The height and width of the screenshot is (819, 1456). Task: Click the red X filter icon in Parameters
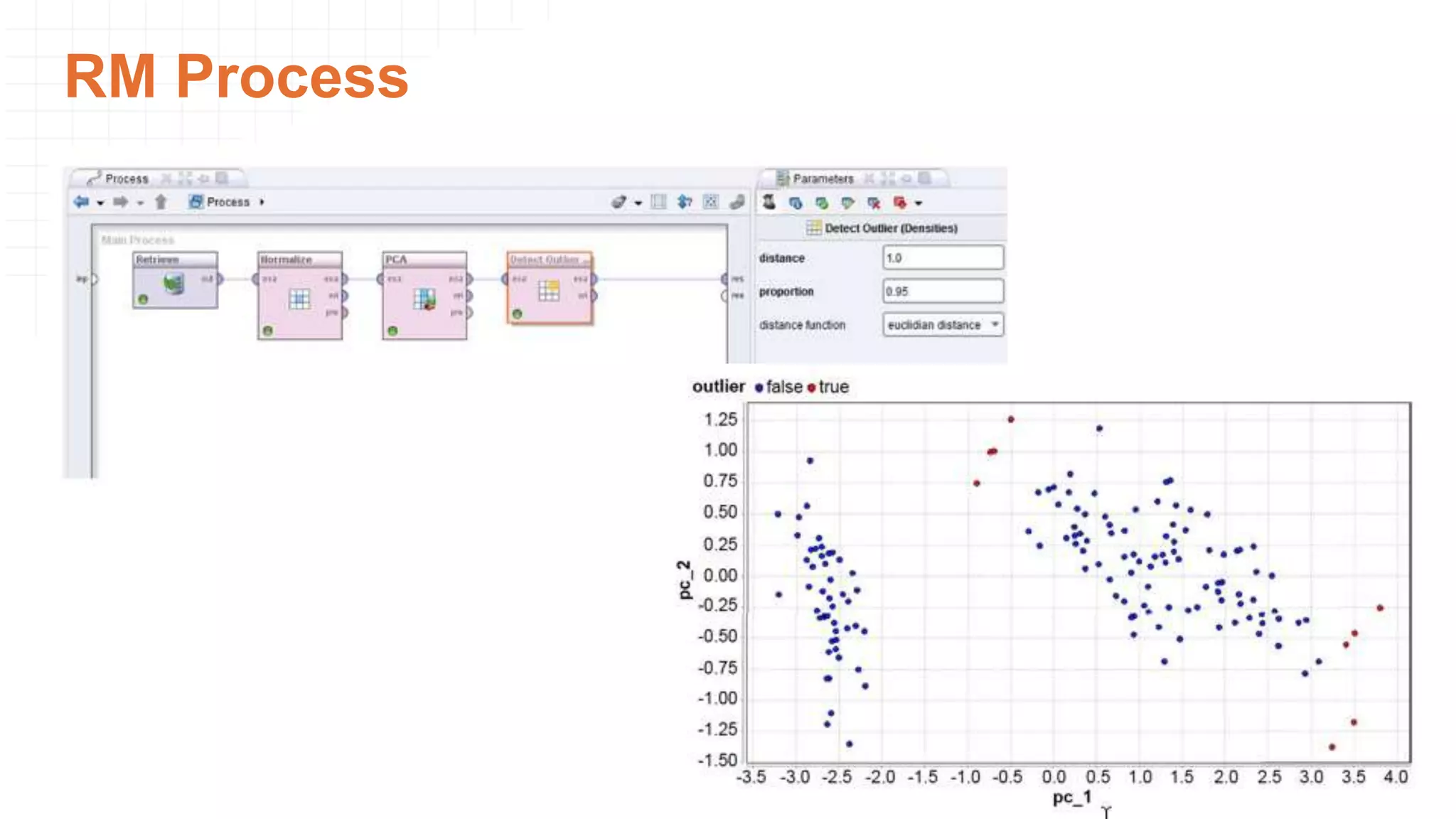coord(874,203)
